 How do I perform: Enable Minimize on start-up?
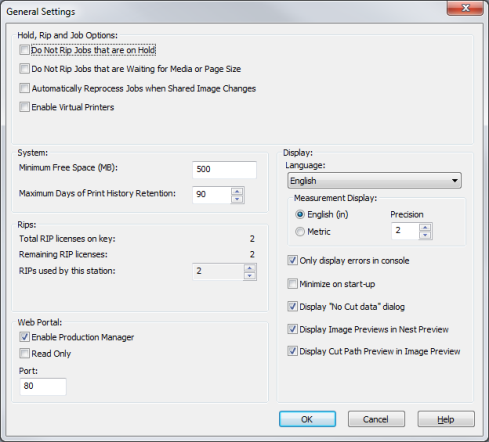coord(292,284)
